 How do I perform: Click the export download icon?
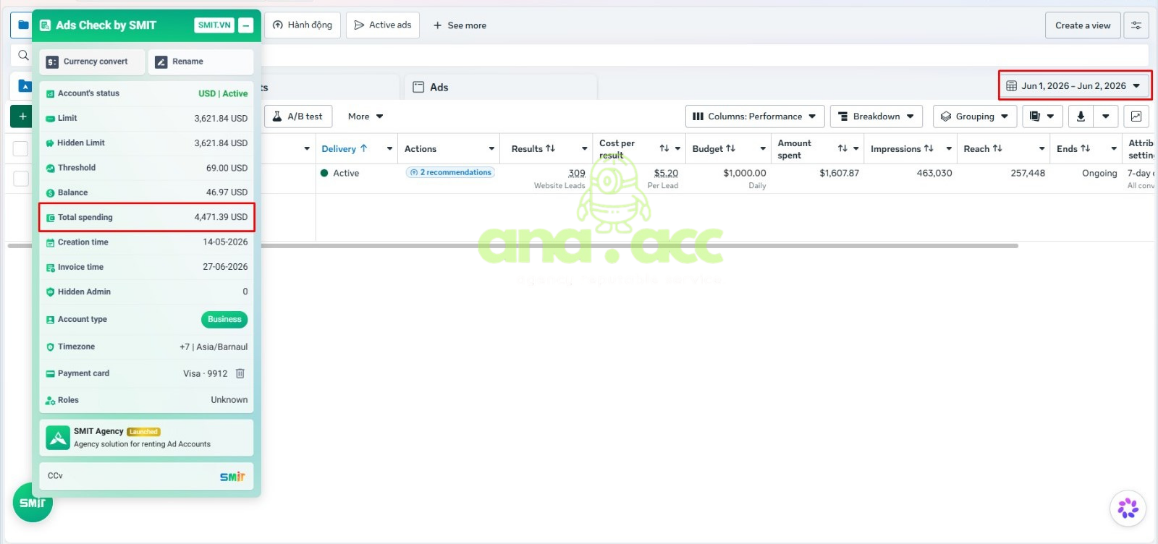pos(1081,117)
